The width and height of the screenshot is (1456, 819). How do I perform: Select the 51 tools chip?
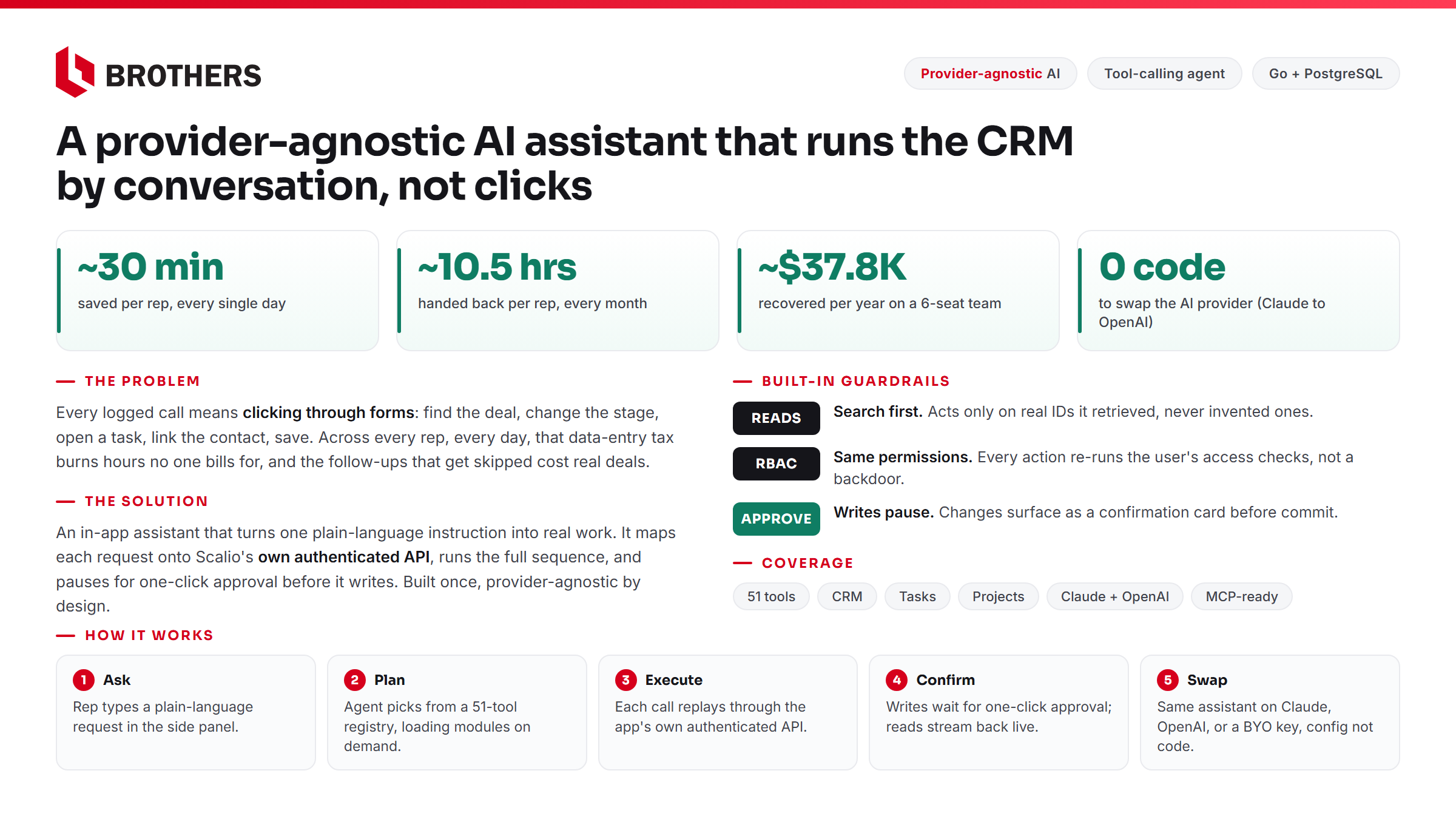pyautogui.click(x=771, y=596)
